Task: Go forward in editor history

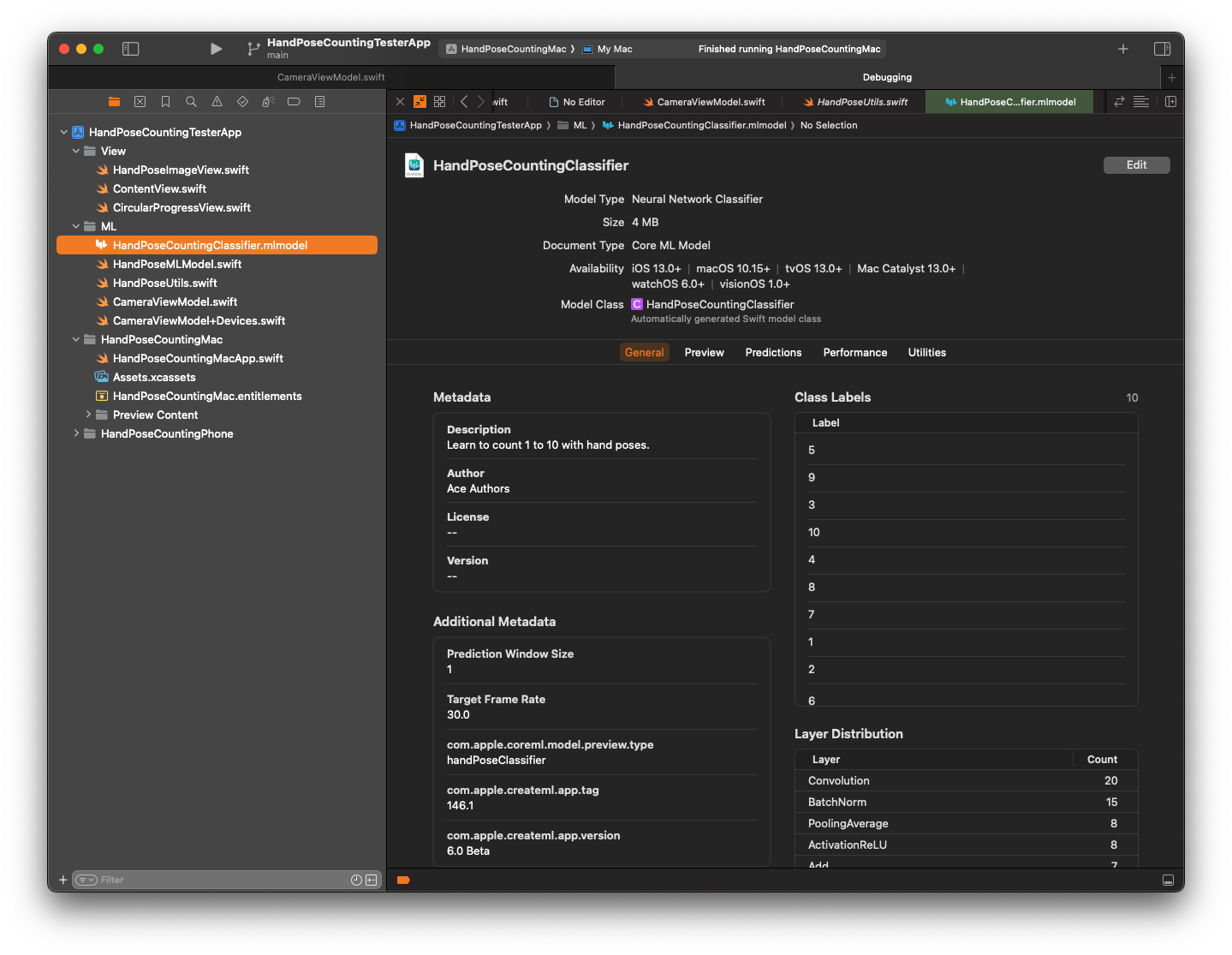Action: point(480,101)
